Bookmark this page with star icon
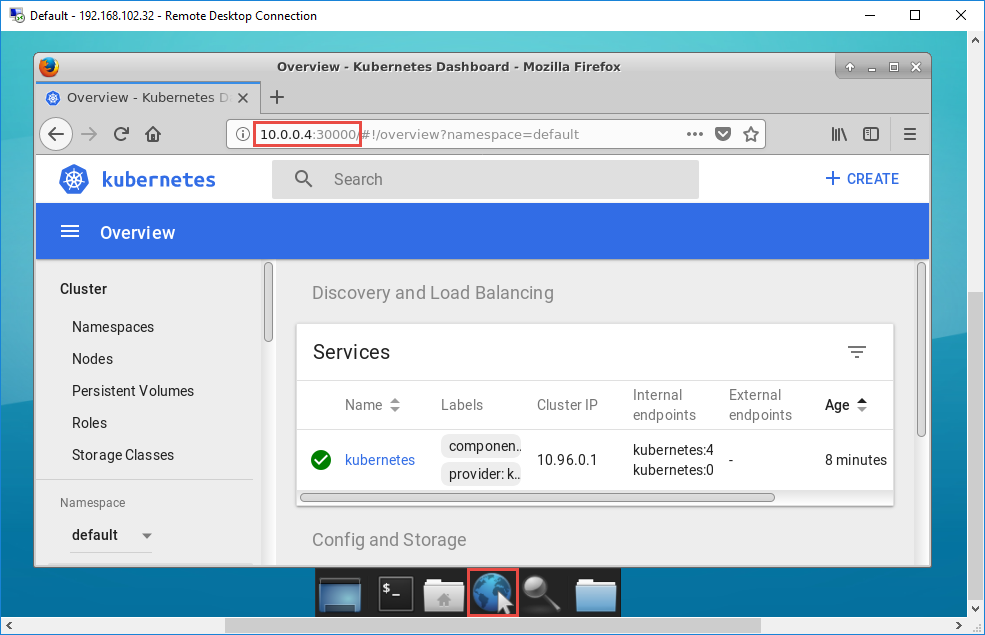The height and width of the screenshot is (635, 985). 751,134
